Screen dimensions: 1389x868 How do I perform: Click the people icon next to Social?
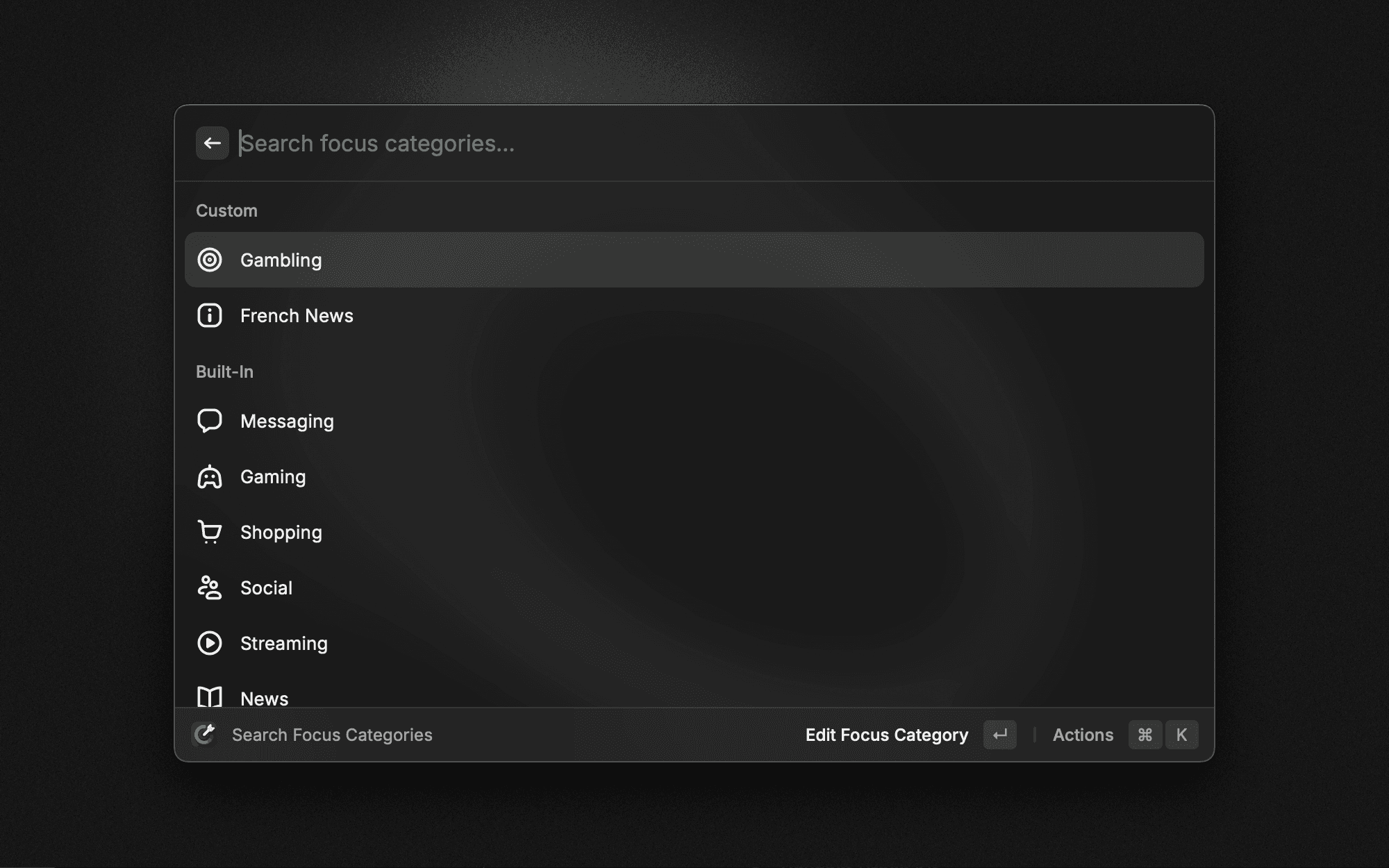pyautogui.click(x=210, y=587)
